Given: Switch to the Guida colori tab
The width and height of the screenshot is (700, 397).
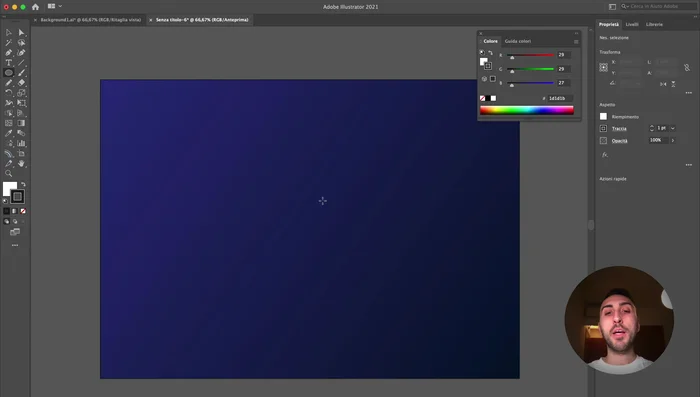Looking at the screenshot, I should coord(518,41).
